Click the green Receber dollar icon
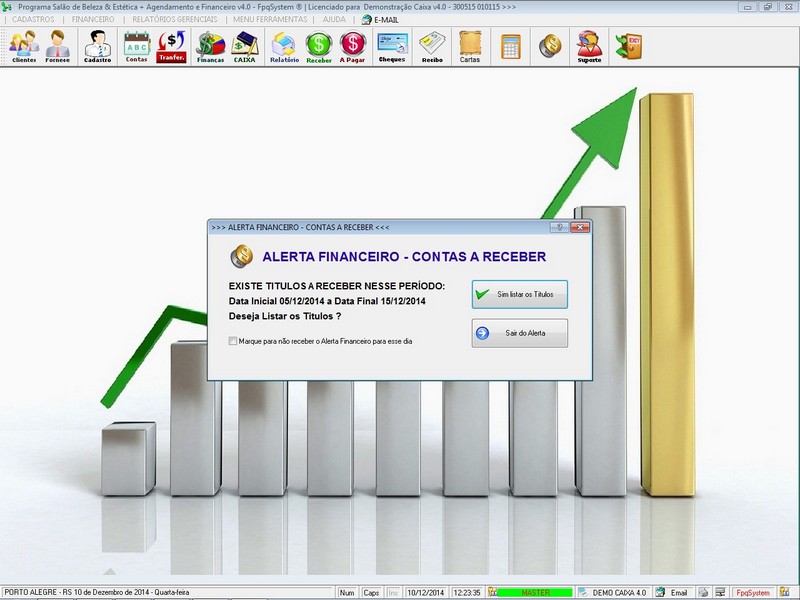 319,46
